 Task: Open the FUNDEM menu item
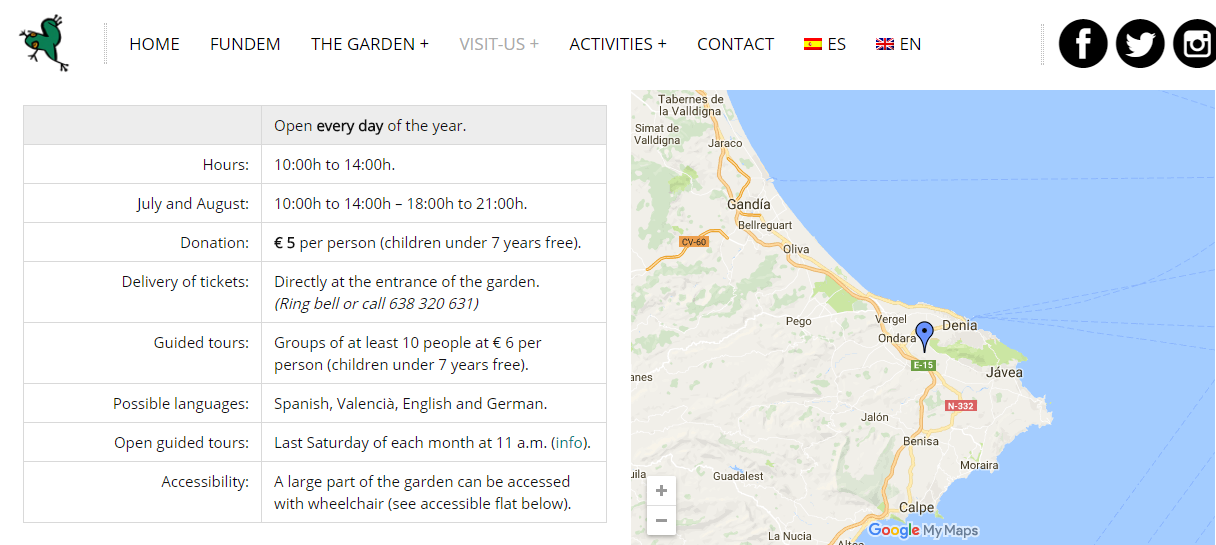click(x=245, y=44)
